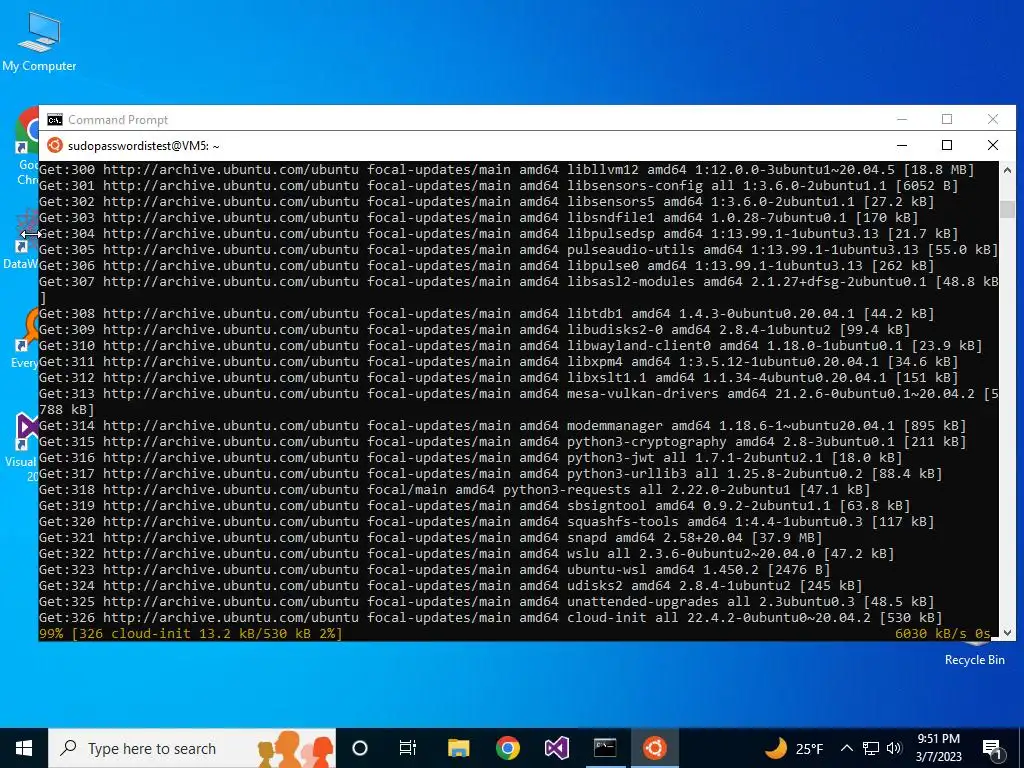
Task: Click the Get:305 pulseaudio-utils line
Action: point(519,249)
